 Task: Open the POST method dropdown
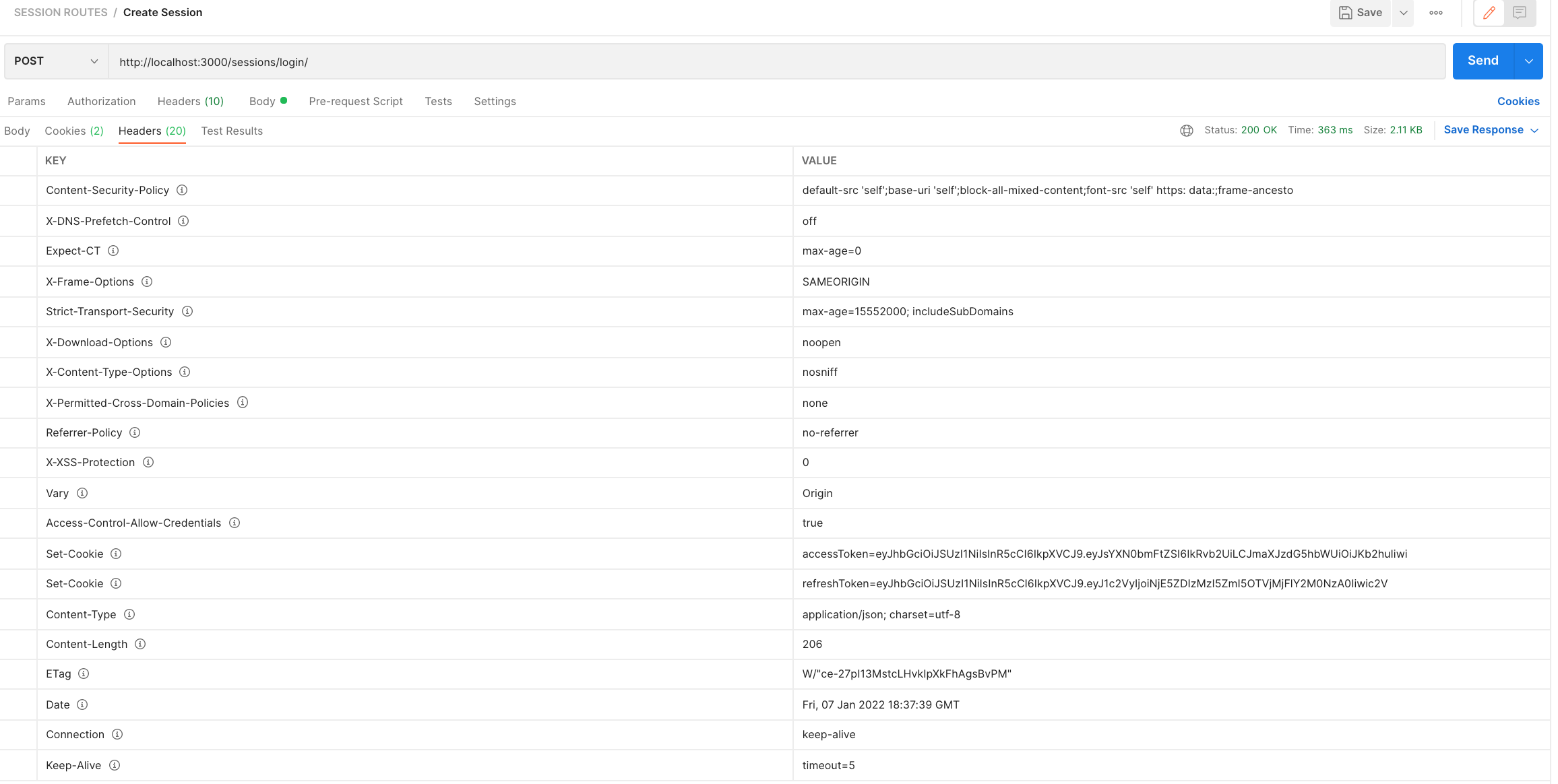point(57,61)
